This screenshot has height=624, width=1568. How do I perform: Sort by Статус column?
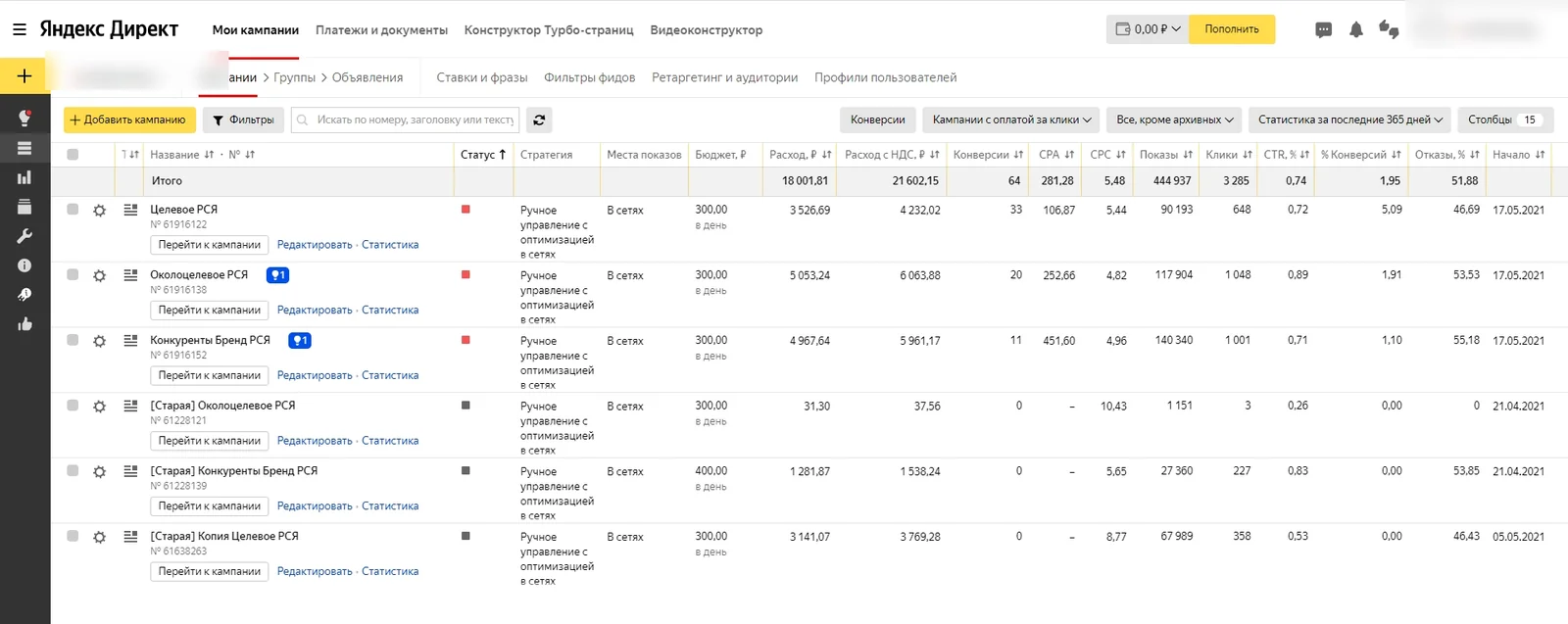pos(483,155)
